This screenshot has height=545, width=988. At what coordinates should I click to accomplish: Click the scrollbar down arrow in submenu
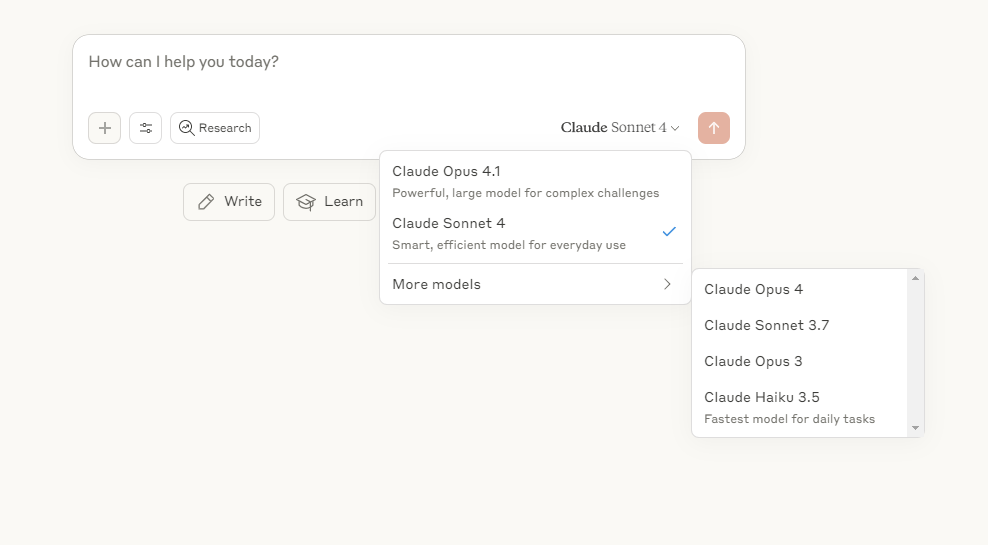[916, 428]
